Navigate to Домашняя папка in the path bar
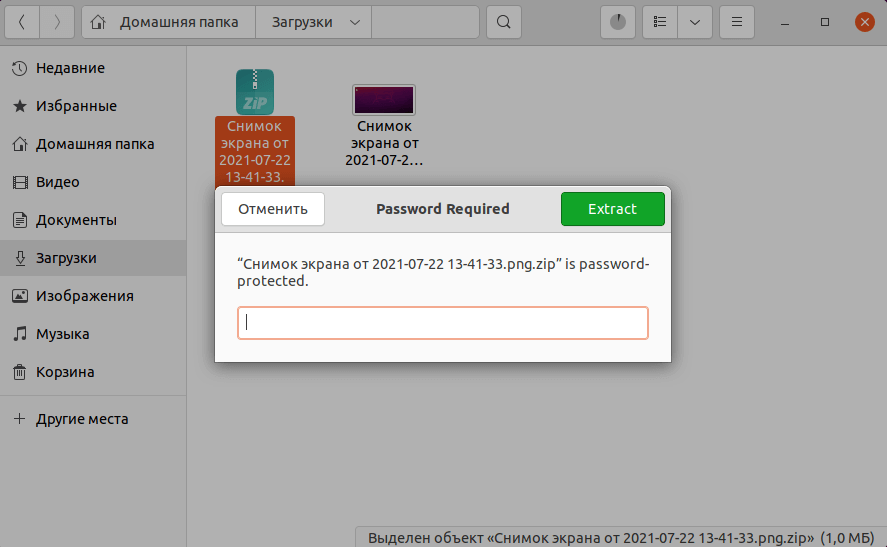This screenshot has width=887, height=547. click(x=169, y=22)
